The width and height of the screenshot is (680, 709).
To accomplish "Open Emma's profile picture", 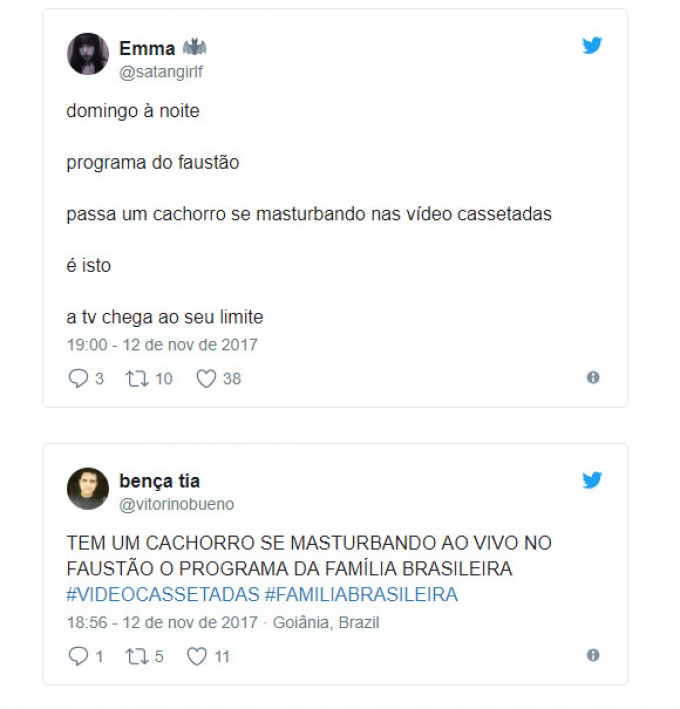I will [88, 54].
